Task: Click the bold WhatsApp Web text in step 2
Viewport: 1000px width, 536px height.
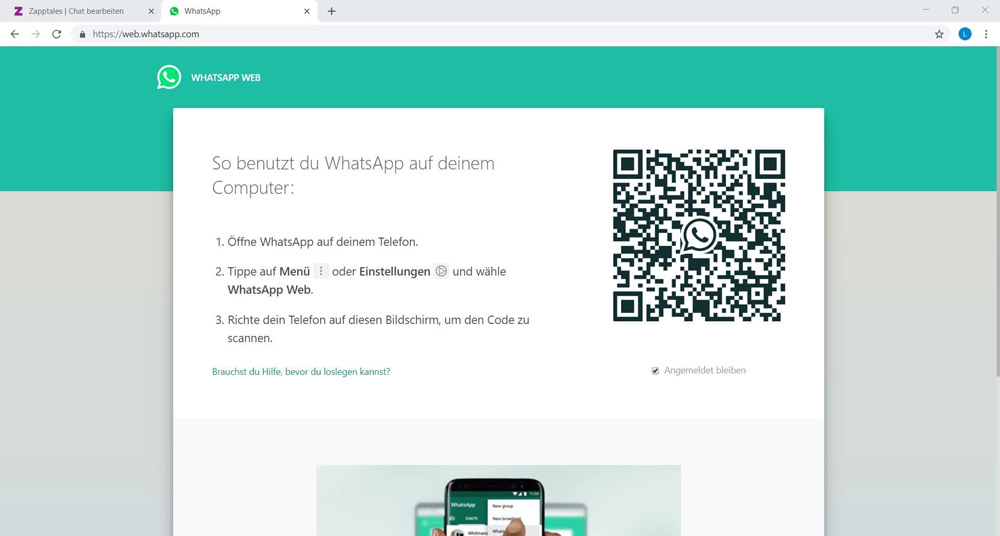Action: 270,290
